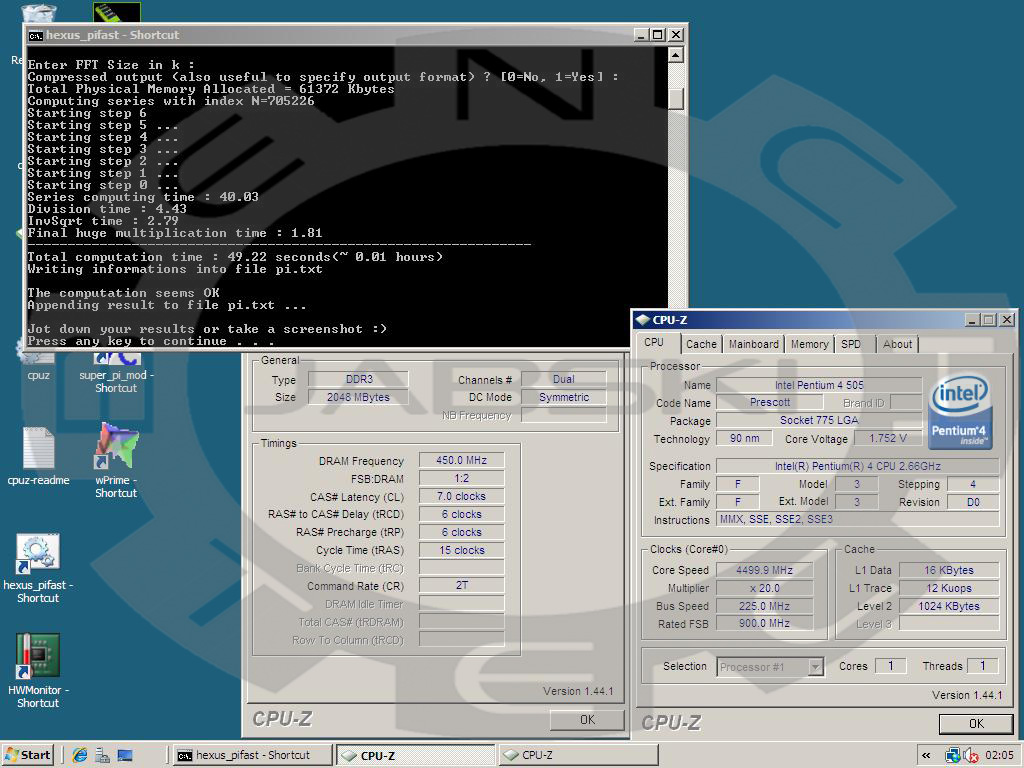Switch to the About tab
Screen dimensions: 1024x768
[x=897, y=344]
